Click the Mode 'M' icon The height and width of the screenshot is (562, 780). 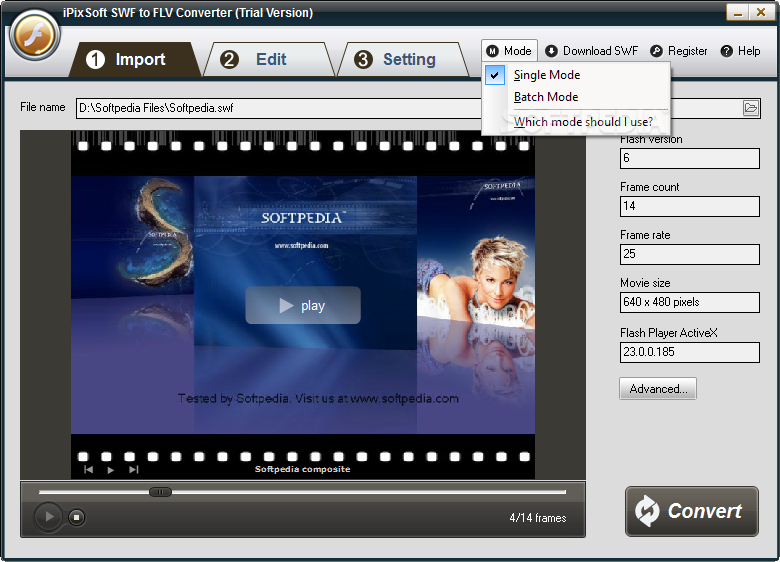(492, 51)
